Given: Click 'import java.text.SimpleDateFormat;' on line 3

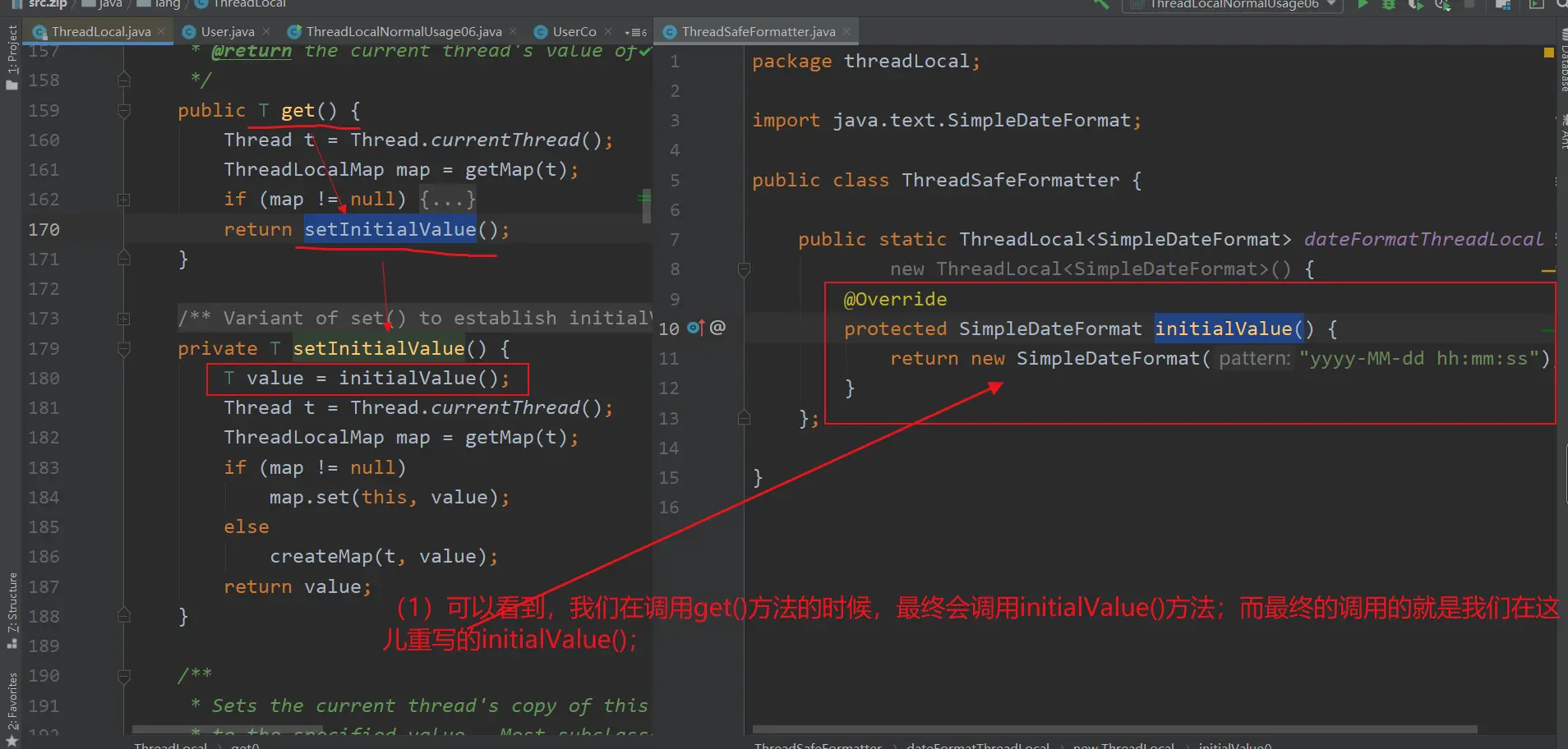Looking at the screenshot, I should point(947,121).
